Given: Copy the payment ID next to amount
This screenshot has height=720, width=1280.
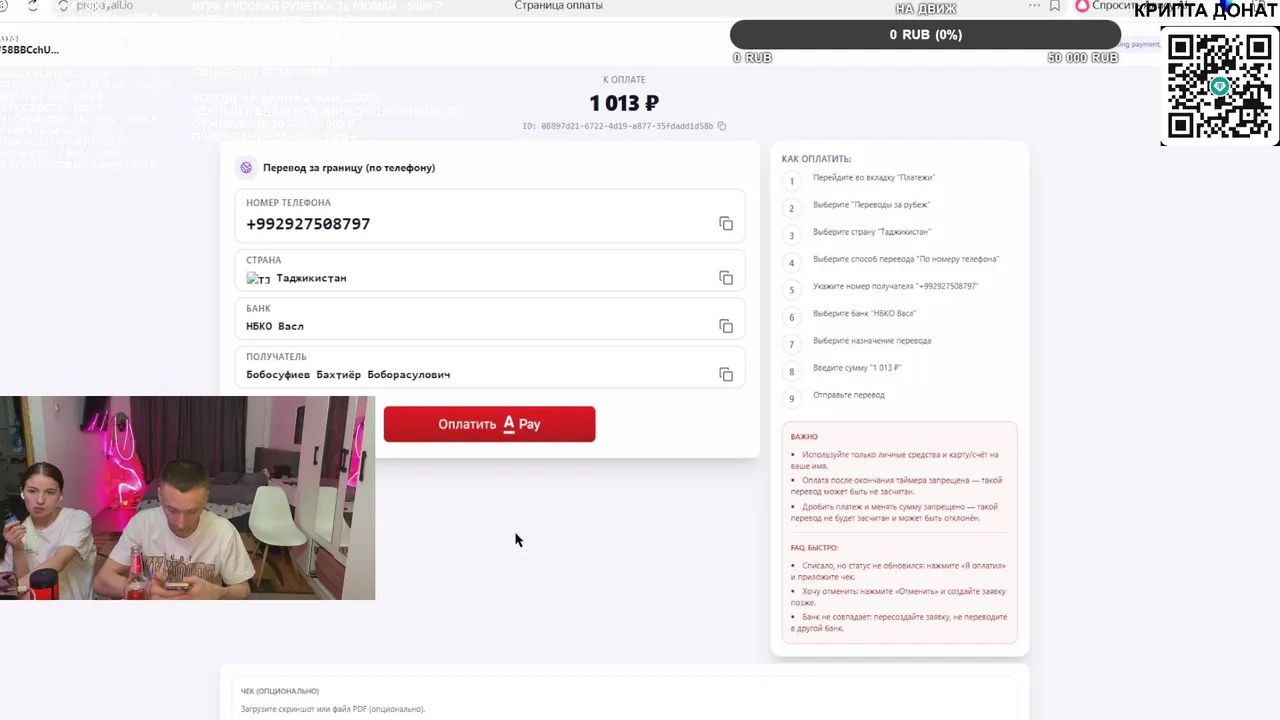Looking at the screenshot, I should pos(722,126).
